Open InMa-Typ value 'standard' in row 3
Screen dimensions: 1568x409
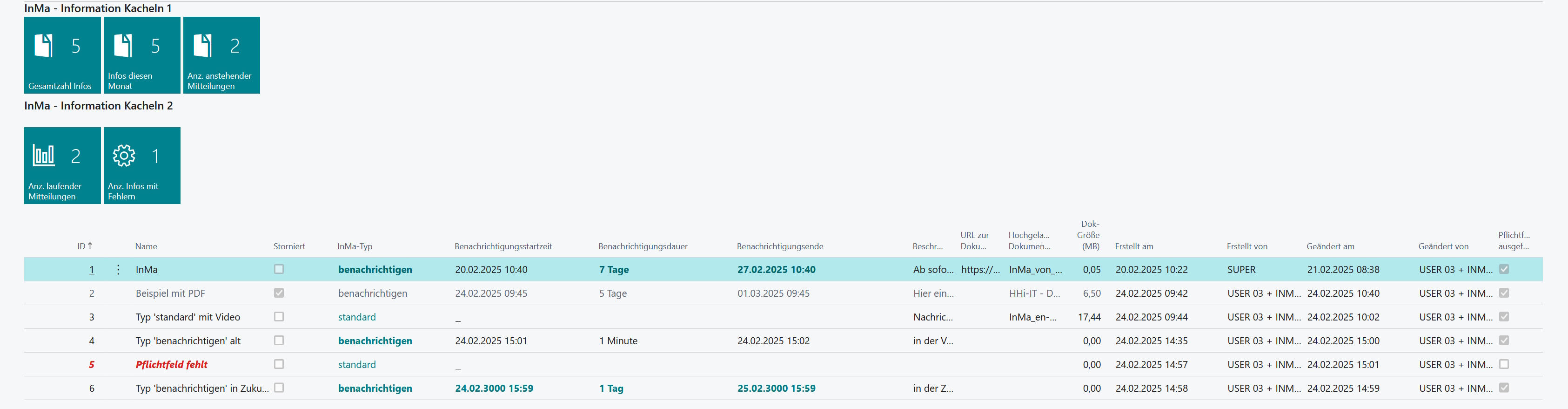click(357, 317)
